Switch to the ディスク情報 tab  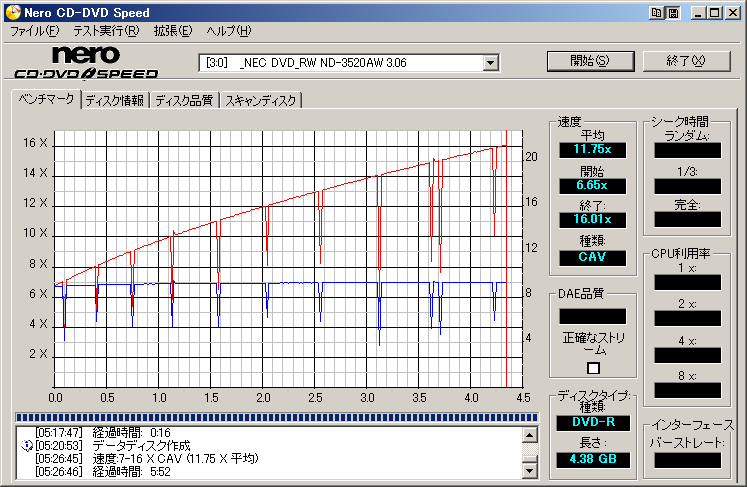click(114, 101)
